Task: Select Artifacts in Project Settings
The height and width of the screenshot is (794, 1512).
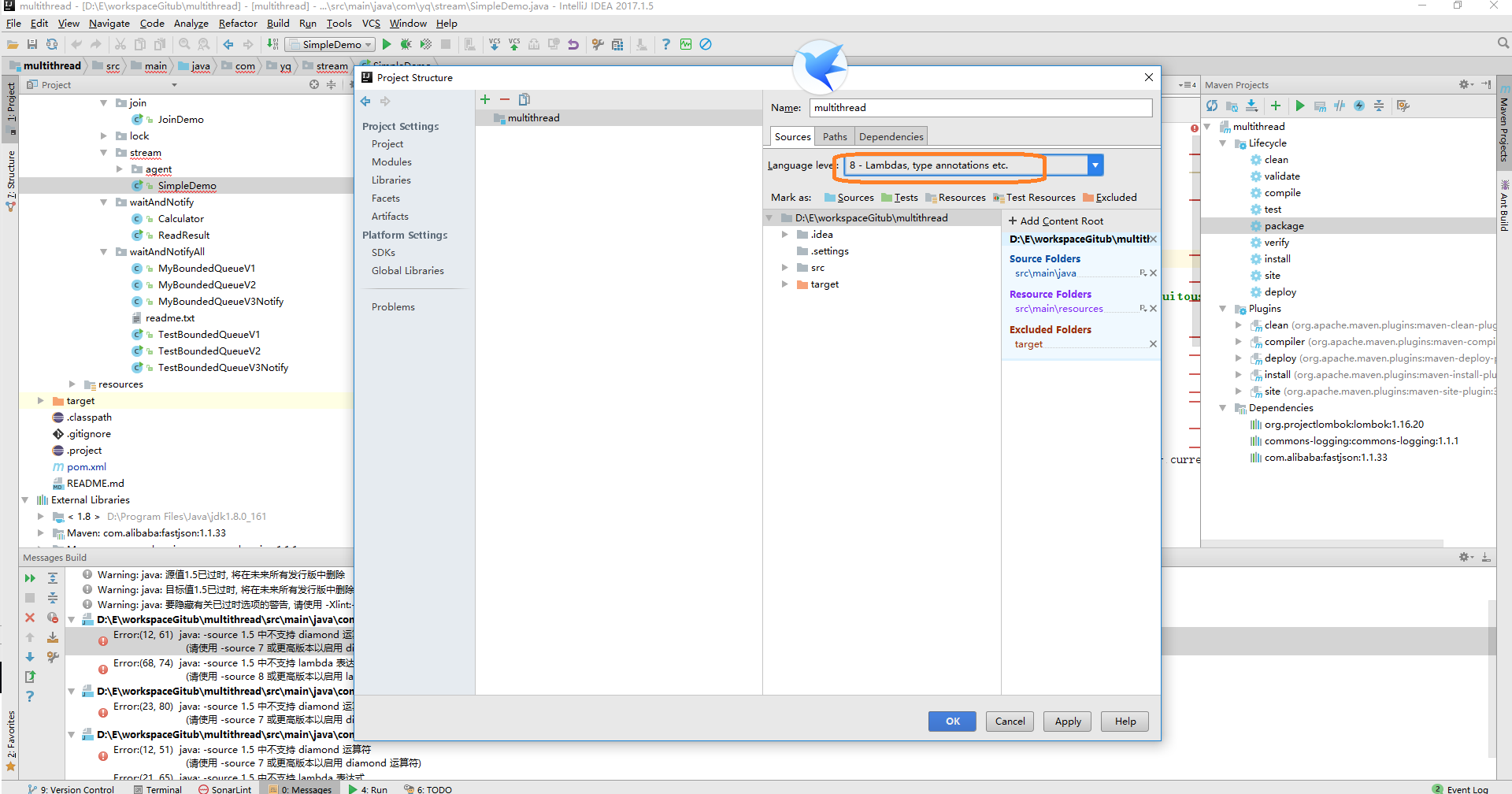Action: click(390, 217)
